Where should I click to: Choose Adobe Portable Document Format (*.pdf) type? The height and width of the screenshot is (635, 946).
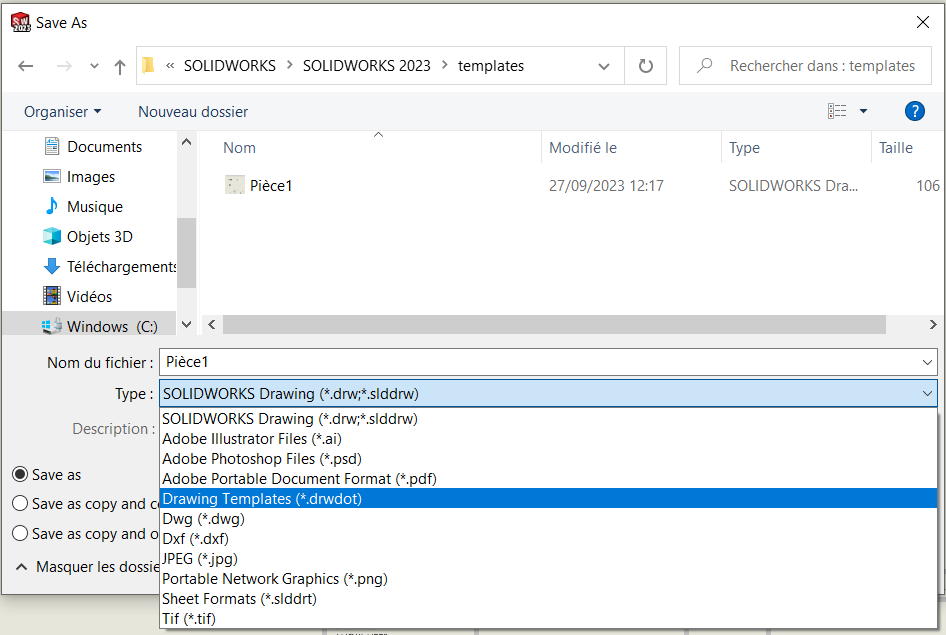click(299, 478)
